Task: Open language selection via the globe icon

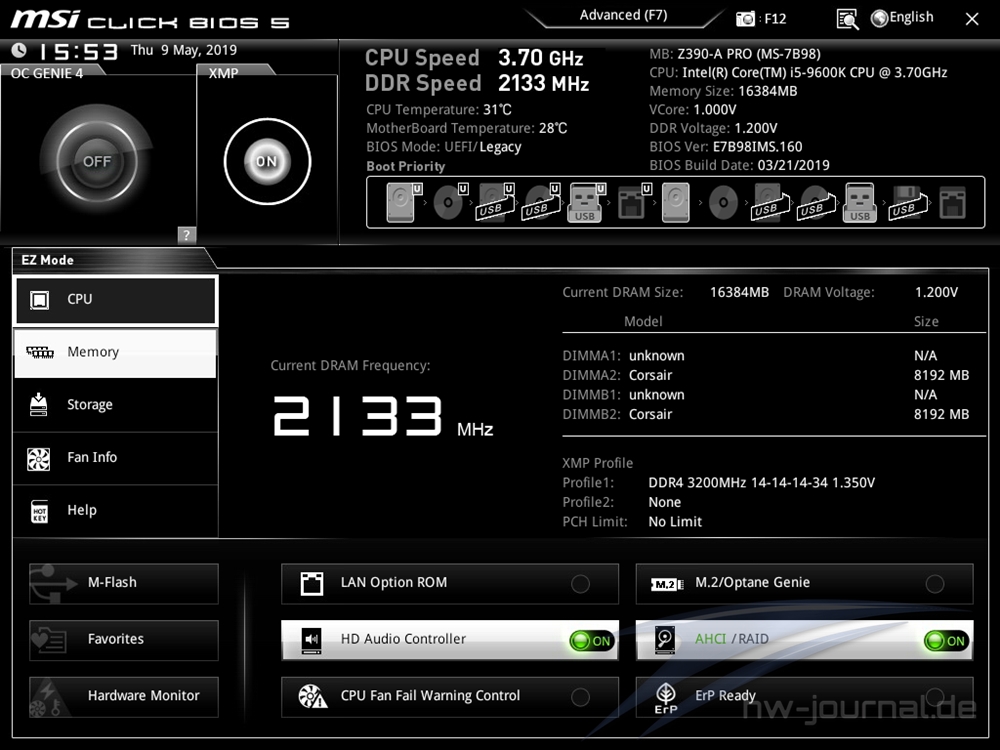Action: point(879,18)
